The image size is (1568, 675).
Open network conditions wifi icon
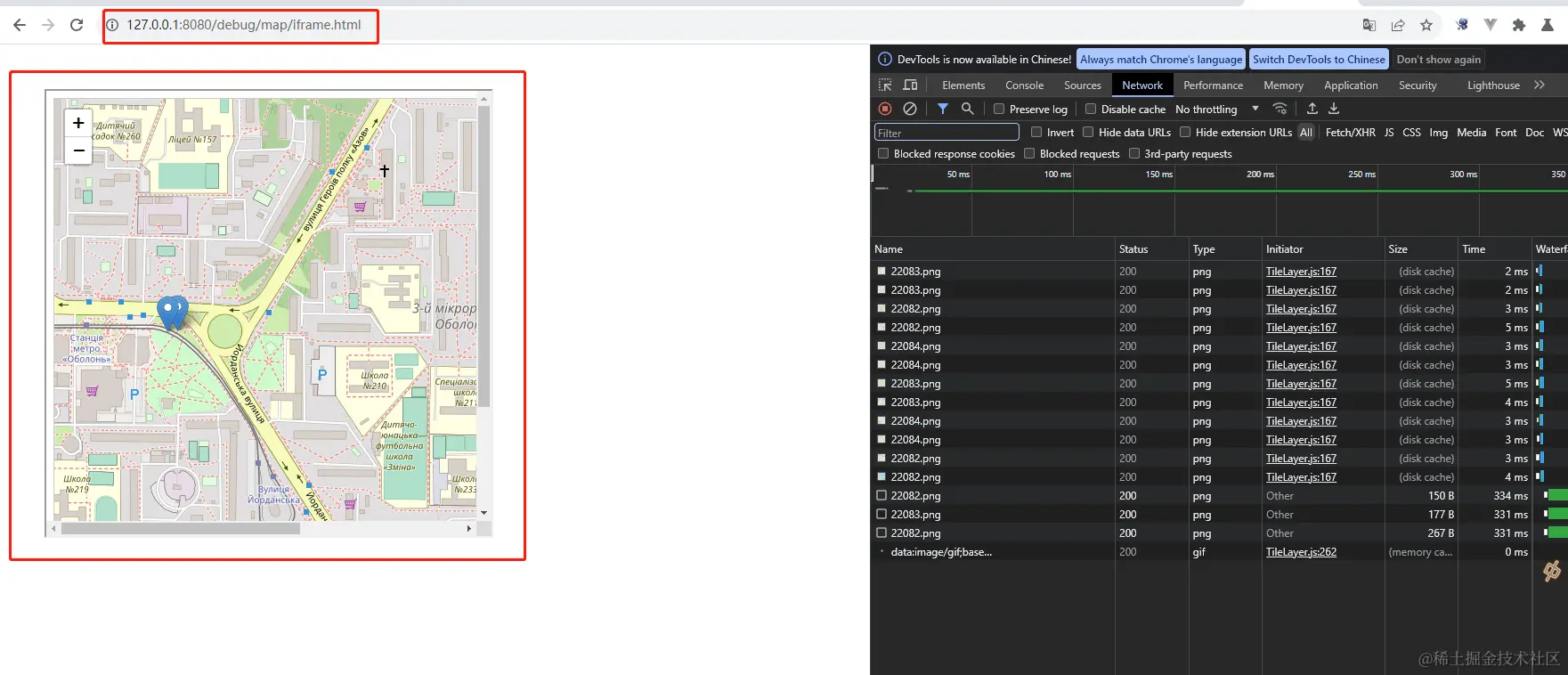coord(1280,109)
